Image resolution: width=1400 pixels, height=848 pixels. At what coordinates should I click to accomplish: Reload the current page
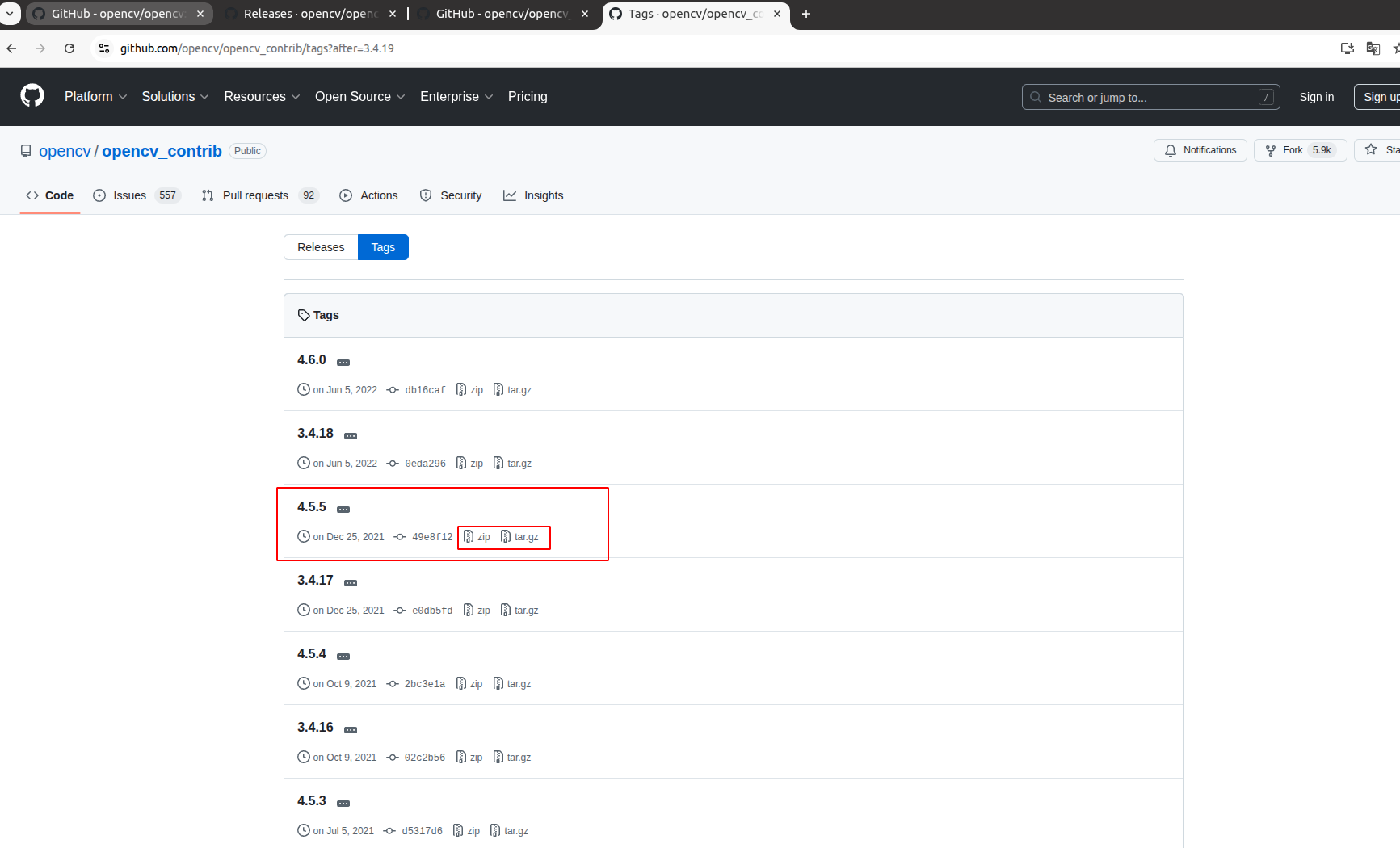click(x=69, y=48)
